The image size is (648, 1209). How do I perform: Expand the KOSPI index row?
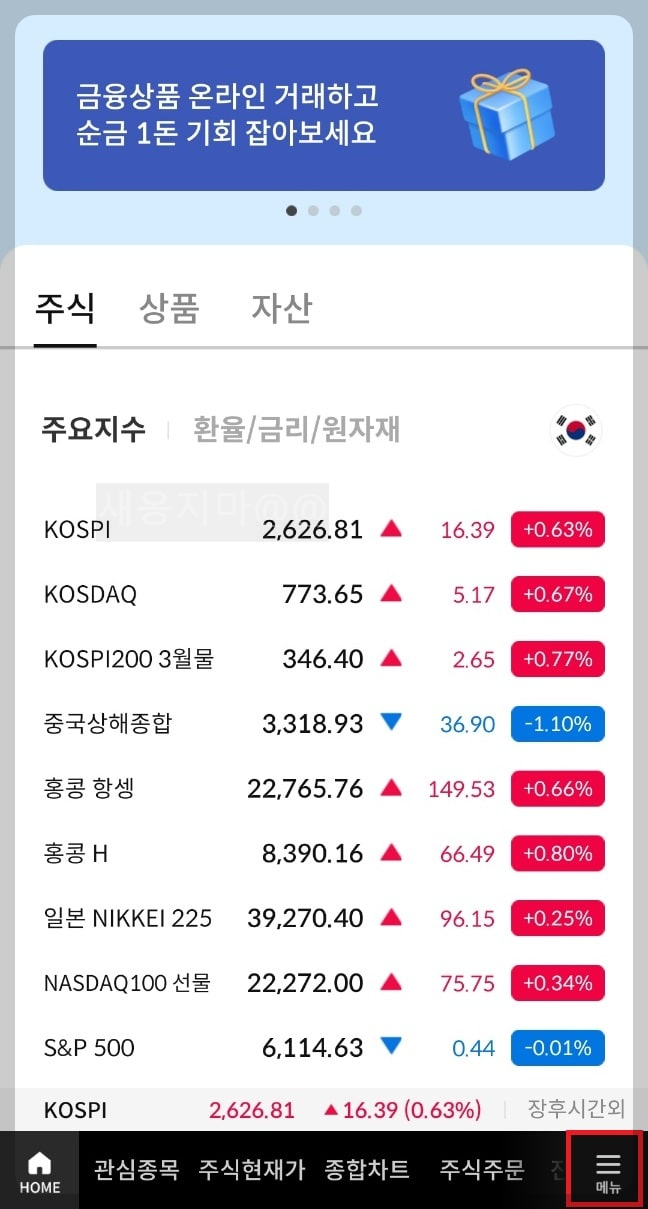[324, 529]
